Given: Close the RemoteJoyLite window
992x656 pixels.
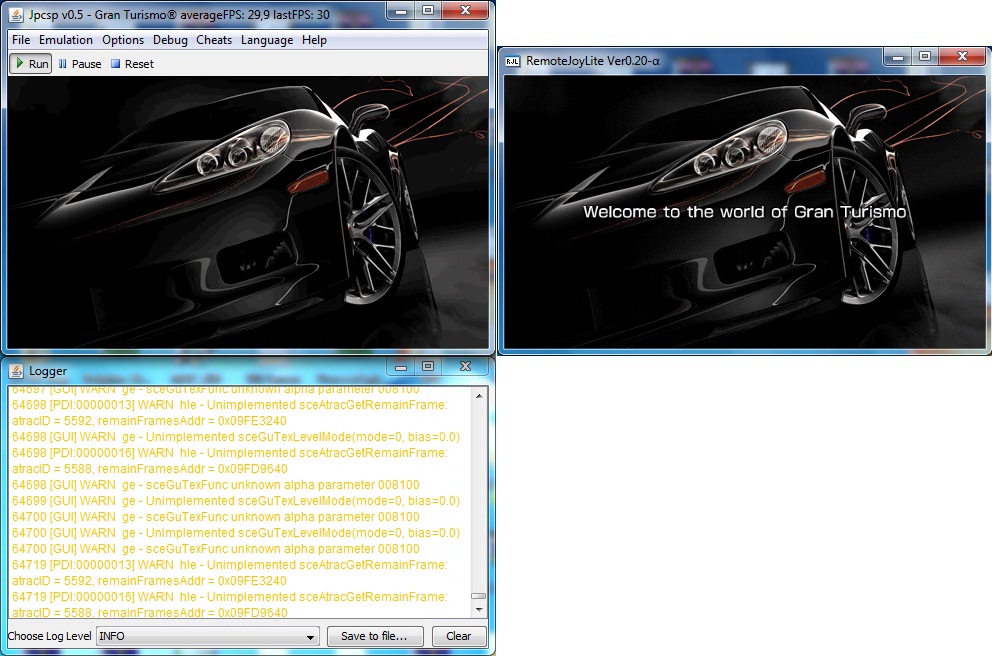Looking at the screenshot, I should pos(961,57).
